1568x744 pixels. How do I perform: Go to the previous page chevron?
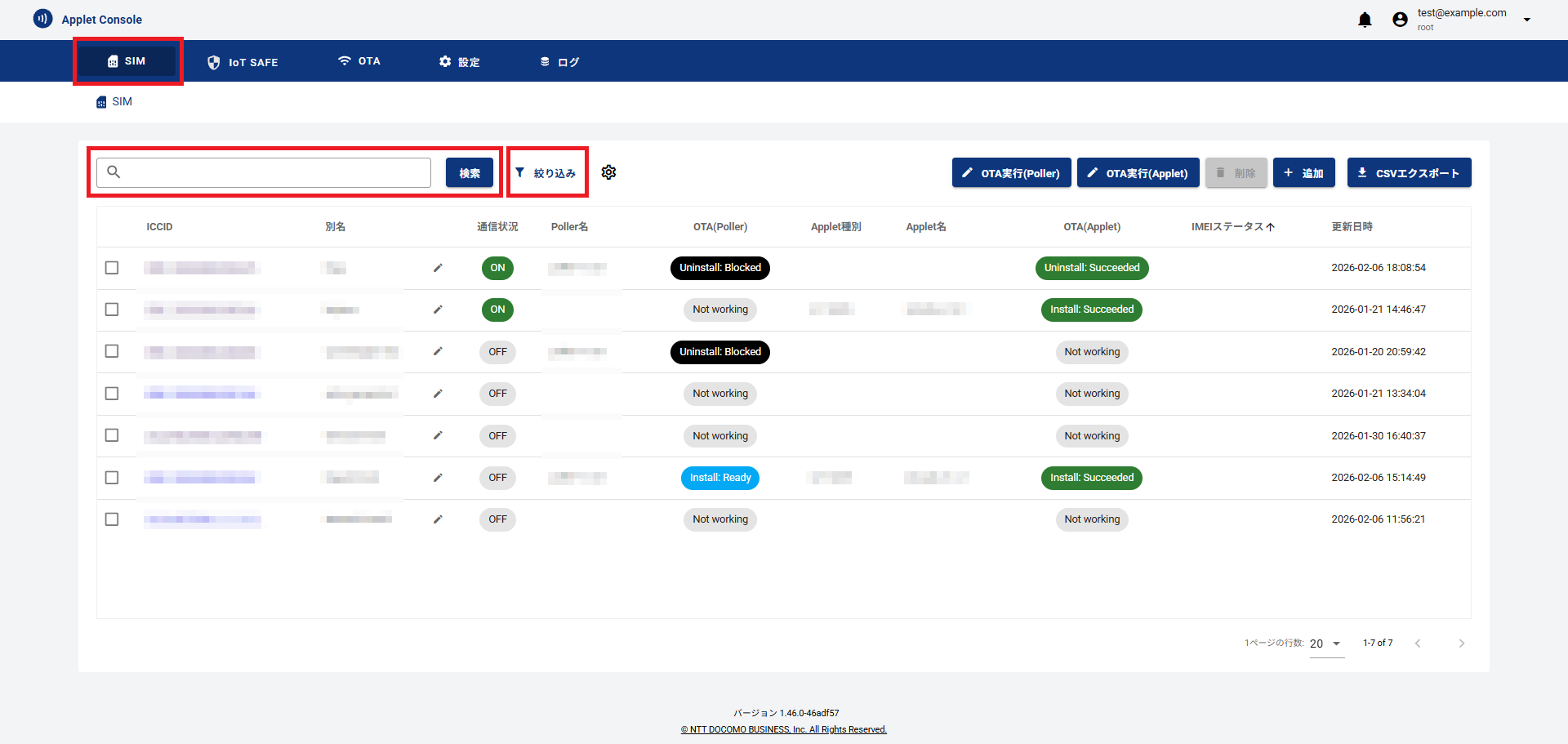(1418, 644)
